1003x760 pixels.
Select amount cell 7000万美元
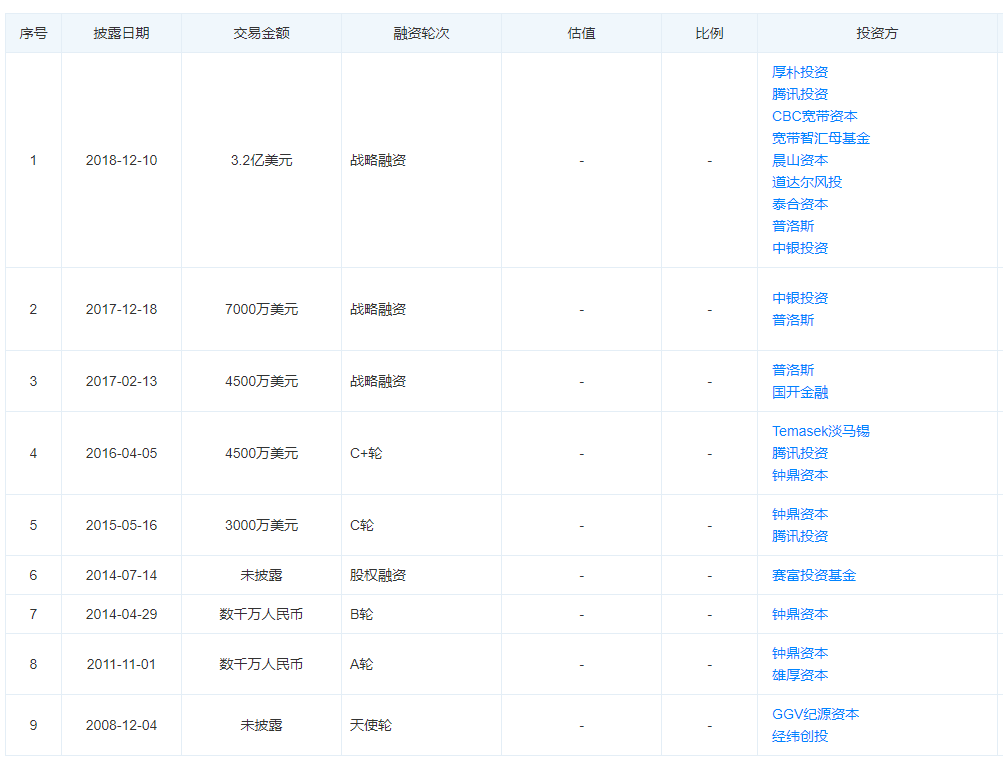tap(262, 310)
